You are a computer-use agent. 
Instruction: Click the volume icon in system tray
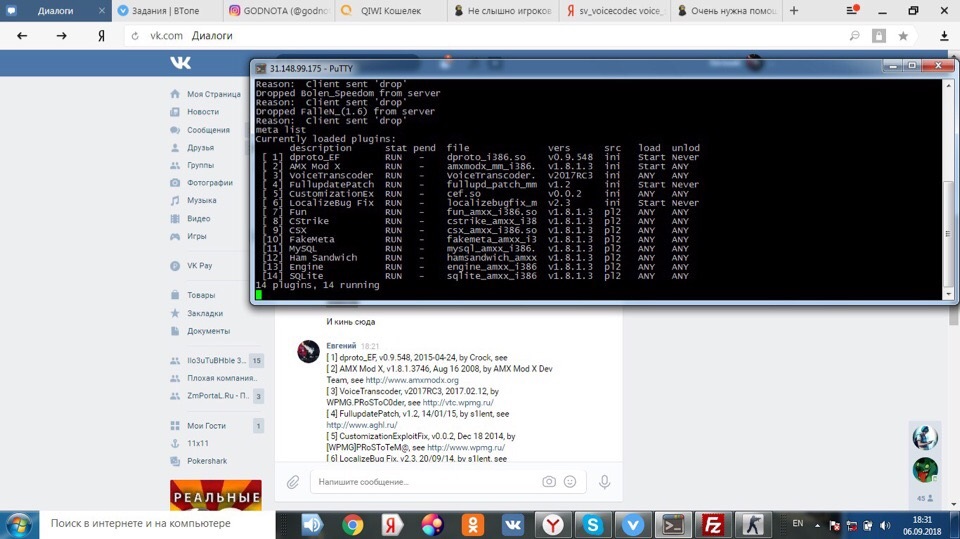point(885,525)
